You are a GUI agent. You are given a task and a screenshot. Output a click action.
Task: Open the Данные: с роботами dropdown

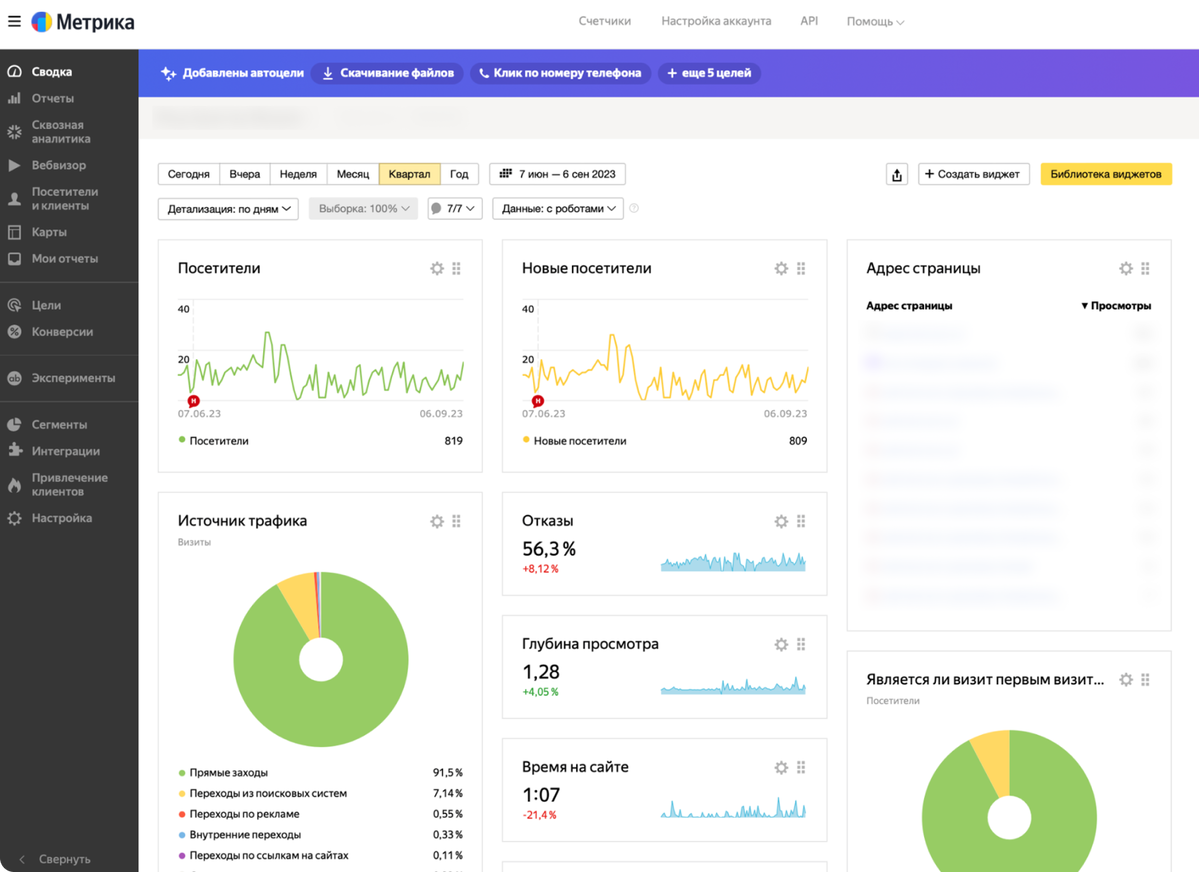(558, 208)
